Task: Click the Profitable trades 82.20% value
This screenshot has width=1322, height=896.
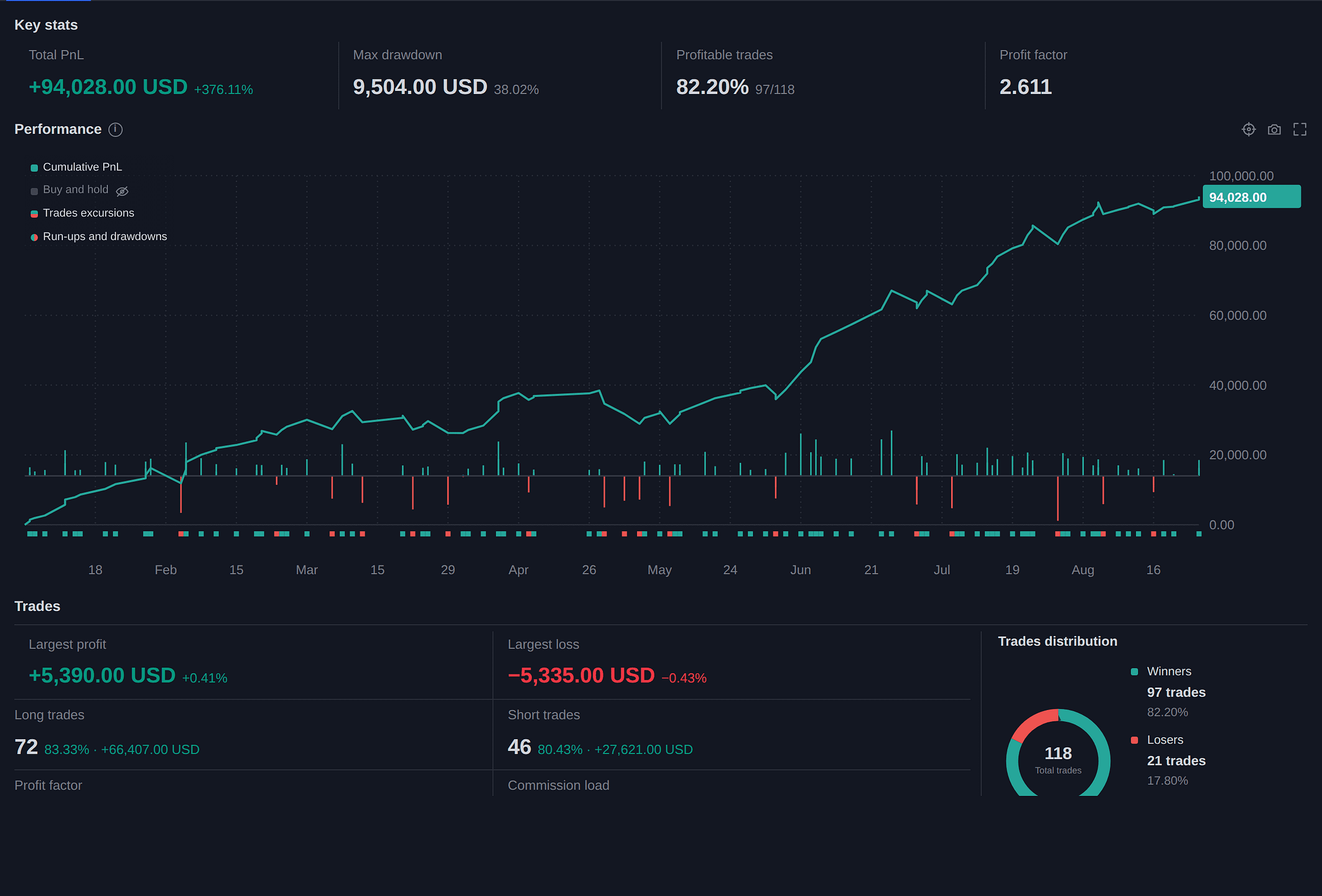Action: click(712, 87)
